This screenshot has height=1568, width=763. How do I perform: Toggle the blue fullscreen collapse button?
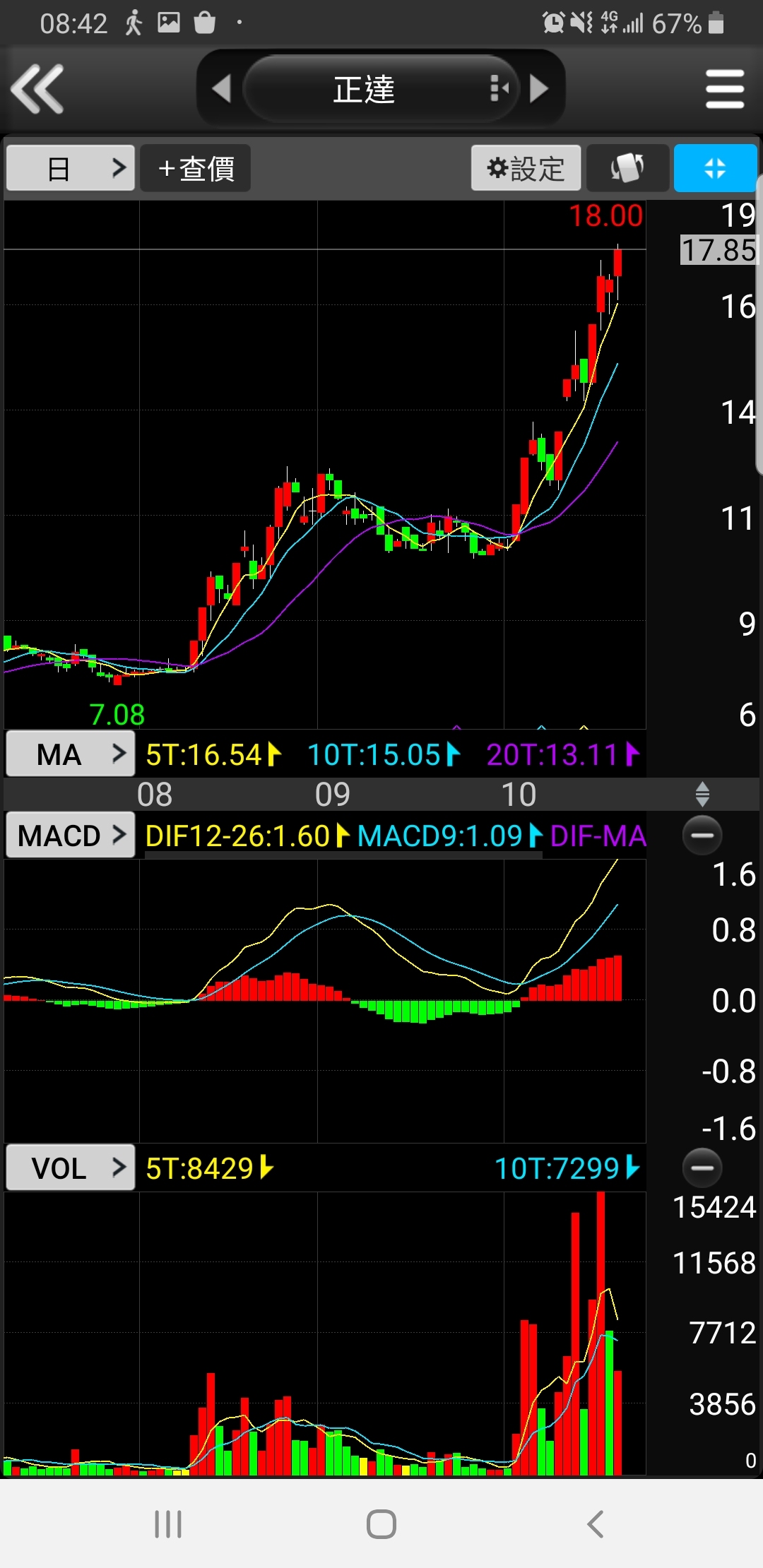pyautogui.click(x=715, y=168)
